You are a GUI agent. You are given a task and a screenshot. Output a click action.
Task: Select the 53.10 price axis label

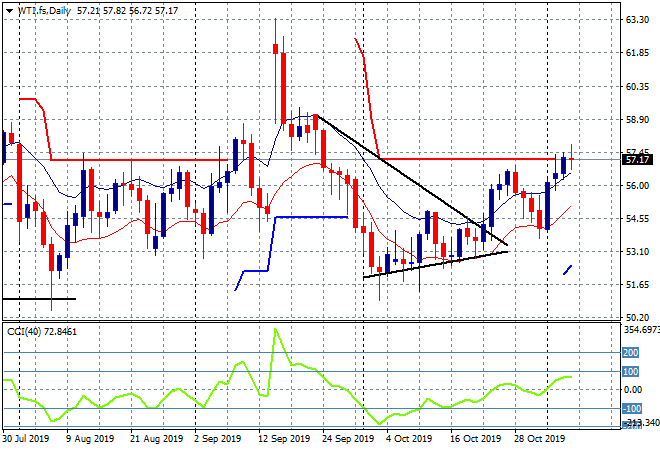(x=637, y=252)
